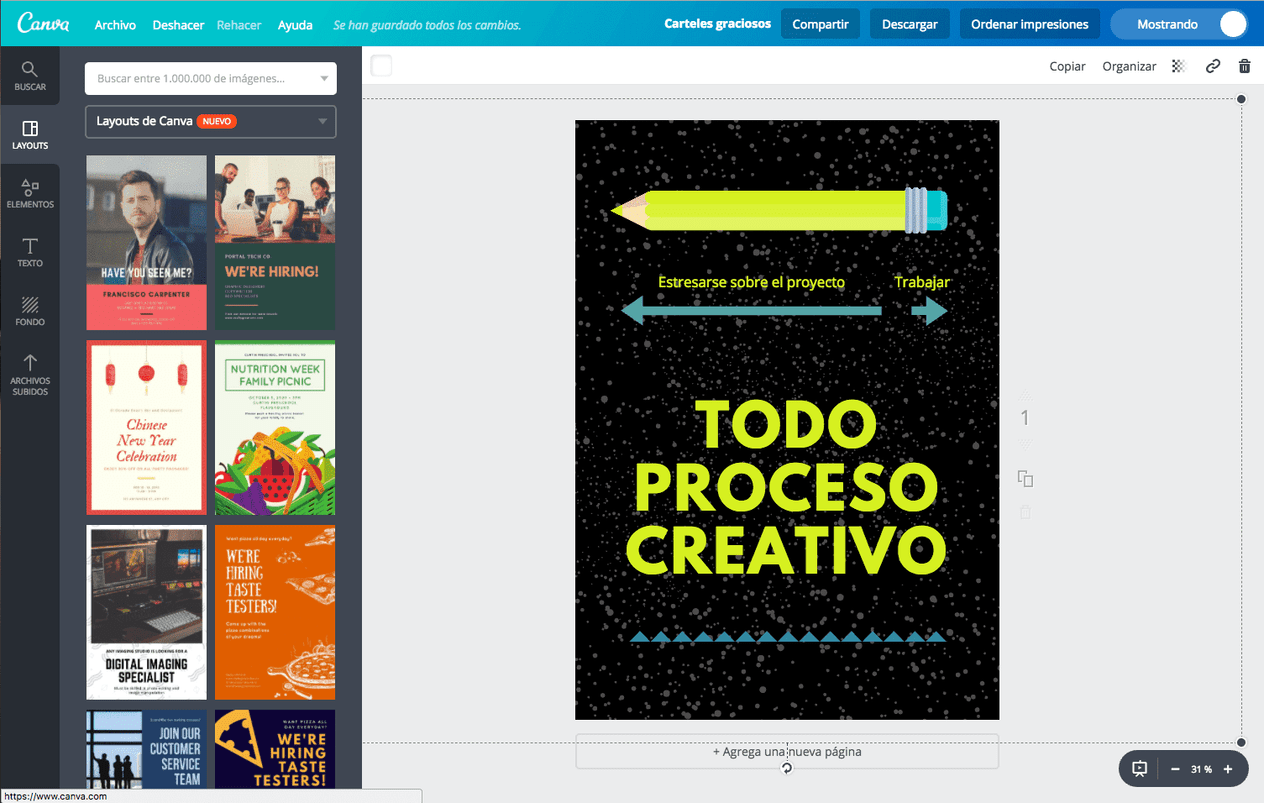Expand the Layouts de Canva dropdown
Viewport: 1264px width, 803px height.
point(210,122)
